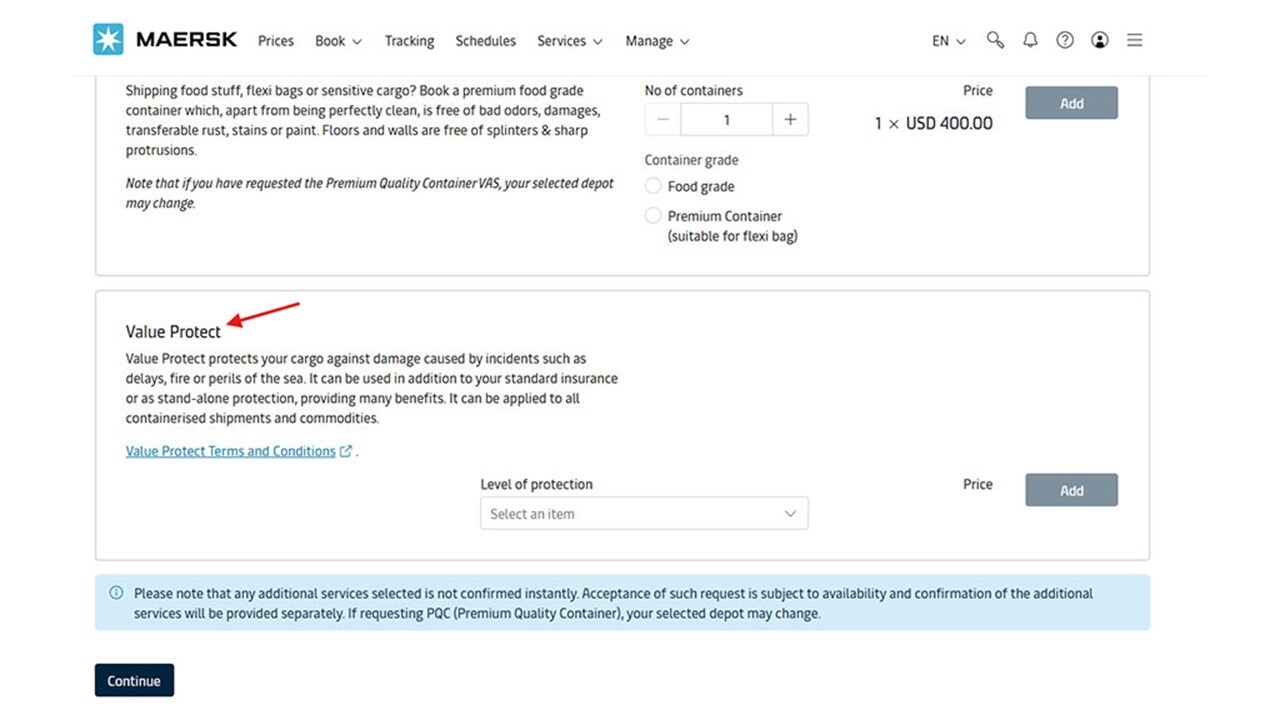Image resolution: width=1280 pixels, height=720 pixels.
Task: Select Premium Container radio option
Action: (x=654, y=216)
